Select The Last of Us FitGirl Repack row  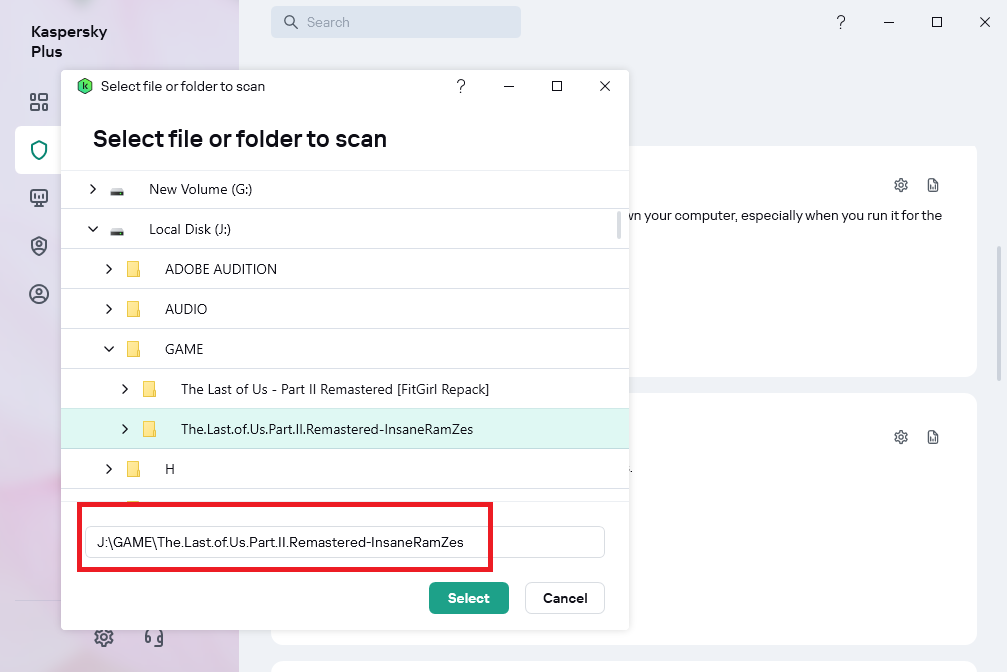345,389
